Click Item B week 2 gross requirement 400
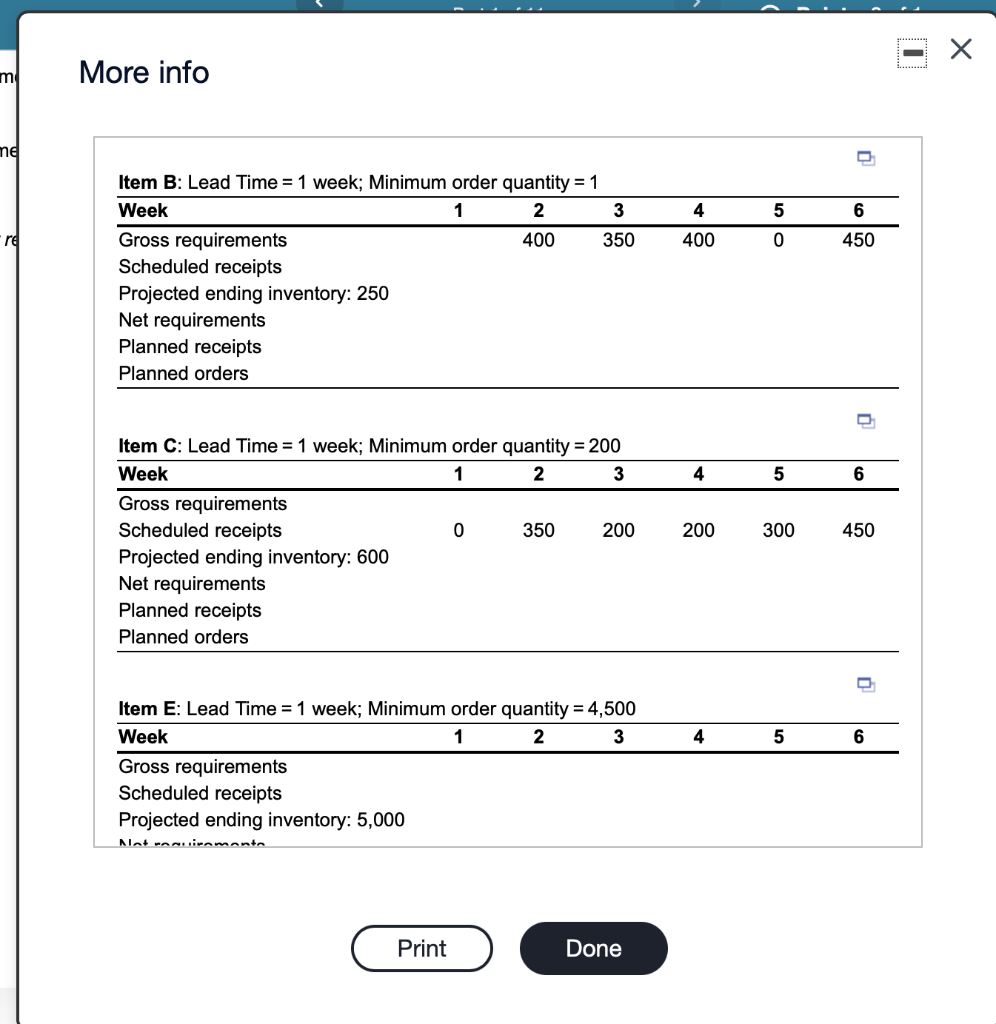This screenshot has width=996, height=1024. (x=538, y=240)
